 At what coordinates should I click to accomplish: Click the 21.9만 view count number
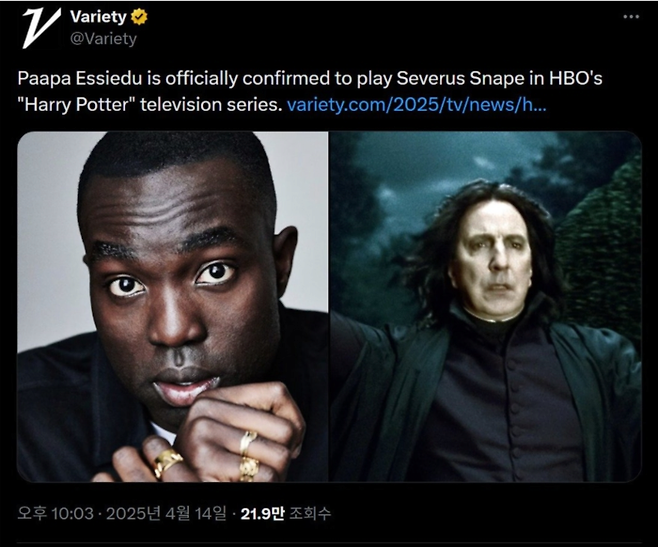(x=262, y=513)
